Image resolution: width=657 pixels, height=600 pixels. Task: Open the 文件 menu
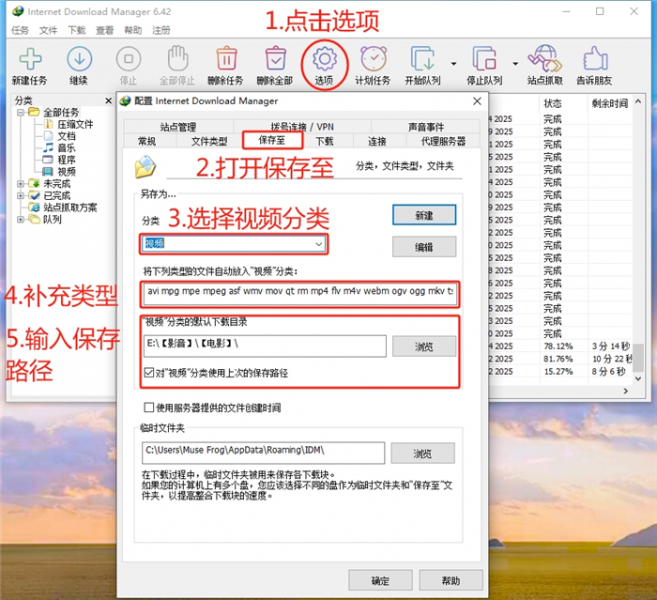pos(48,30)
